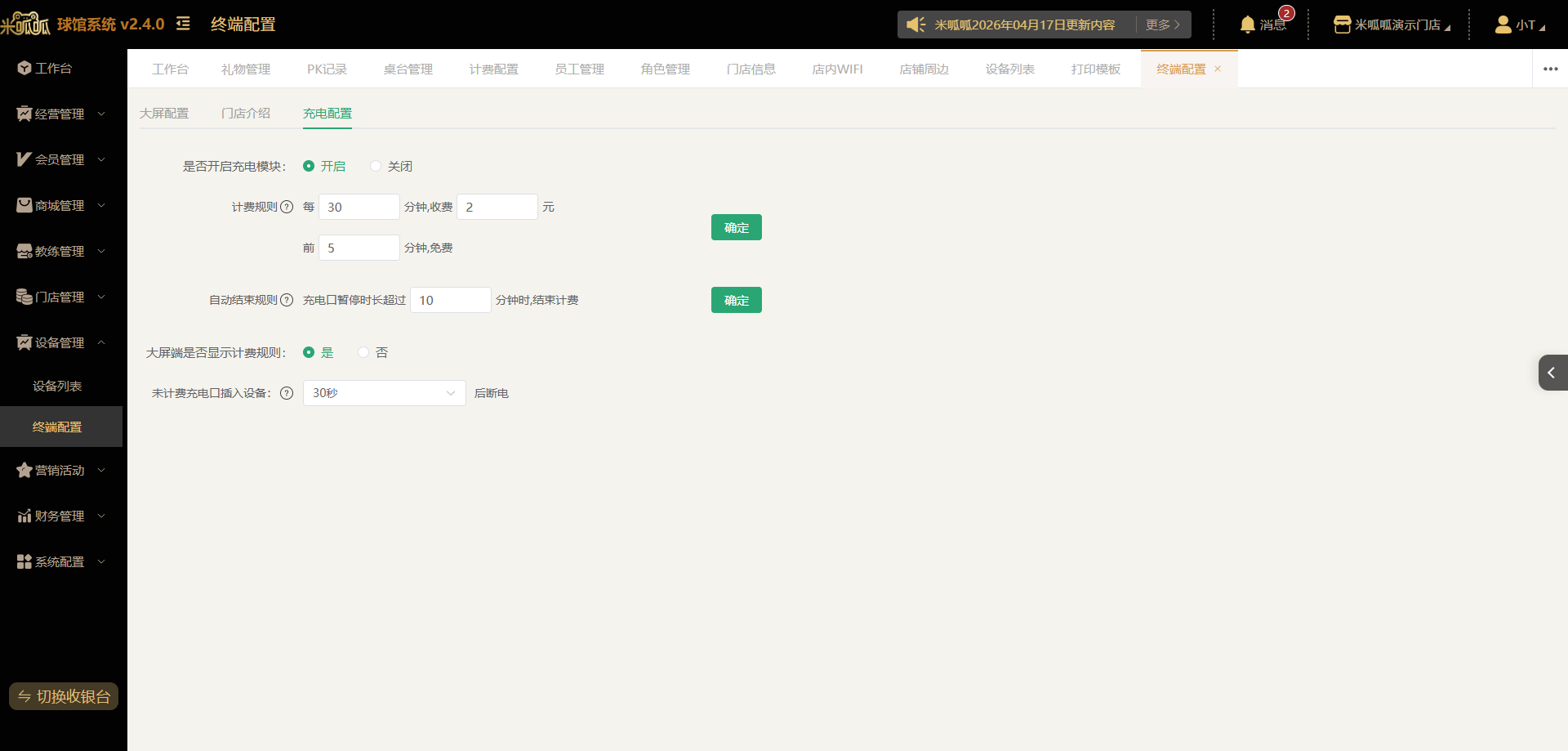The image size is (1568, 751).
Task: Open the 门店信息 top tab
Action: (x=751, y=69)
